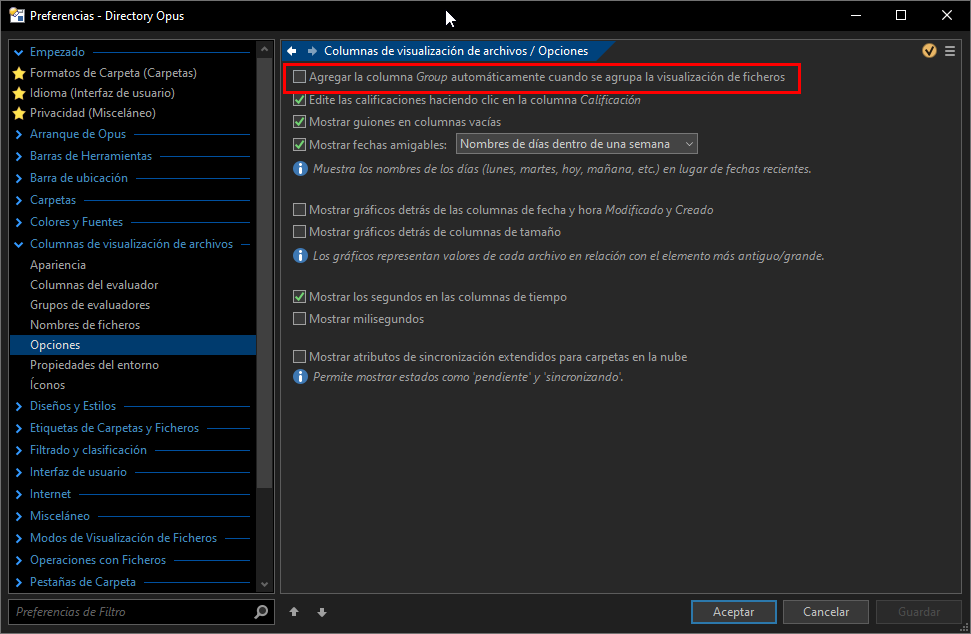Click the magnifier icon in the filter box
The height and width of the screenshot is (634, 971).
[261, 612]
